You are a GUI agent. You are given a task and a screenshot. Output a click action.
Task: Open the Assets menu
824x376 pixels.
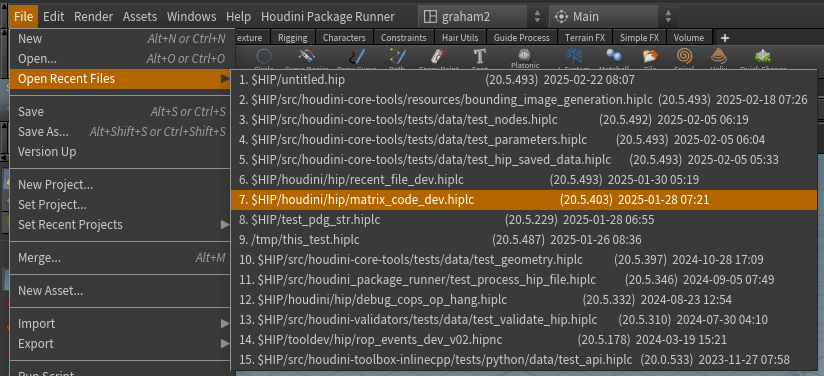tap(140, 17)
